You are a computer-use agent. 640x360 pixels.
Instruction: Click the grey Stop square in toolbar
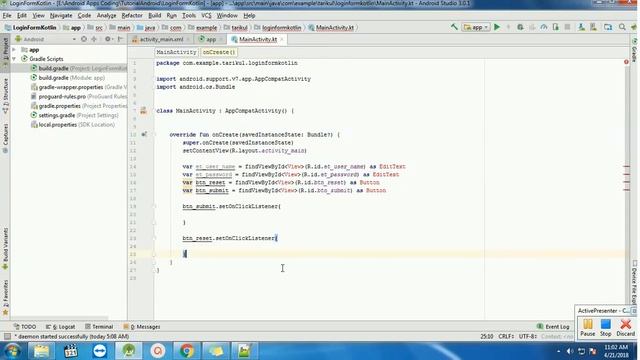pyautogui.click(x=567, y=27)
